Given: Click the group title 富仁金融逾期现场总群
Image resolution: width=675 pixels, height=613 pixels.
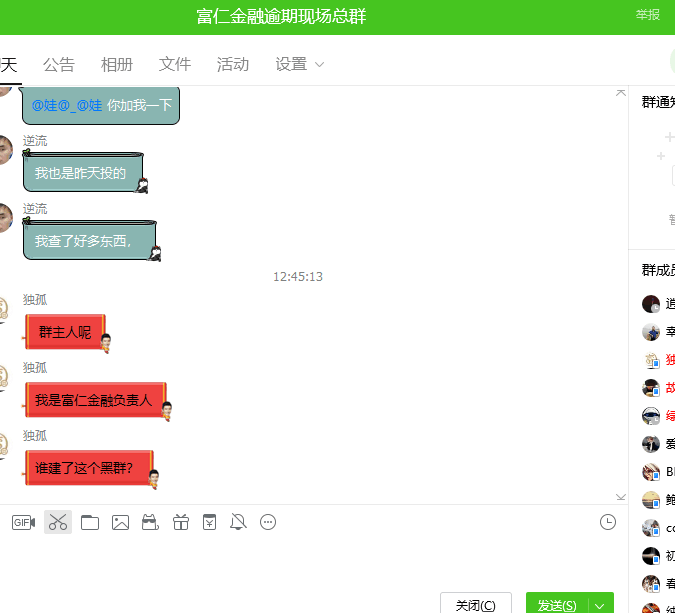Looking at the screenshot, I should (x=281, y=16).
